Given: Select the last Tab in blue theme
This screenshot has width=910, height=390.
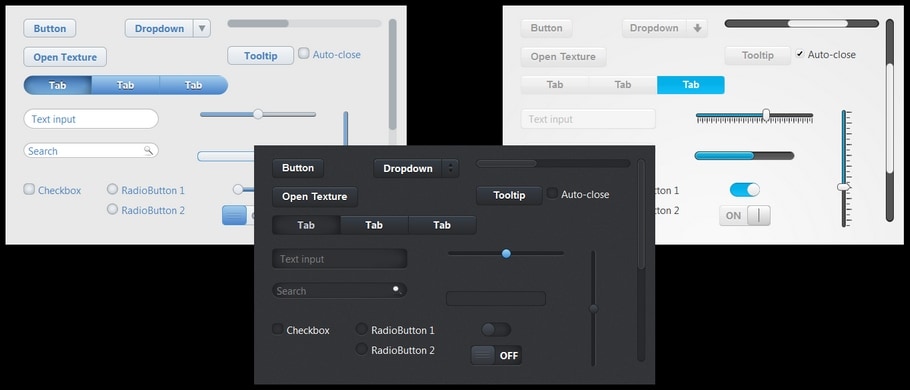Looking at the screenshot, I should [194, 85].
